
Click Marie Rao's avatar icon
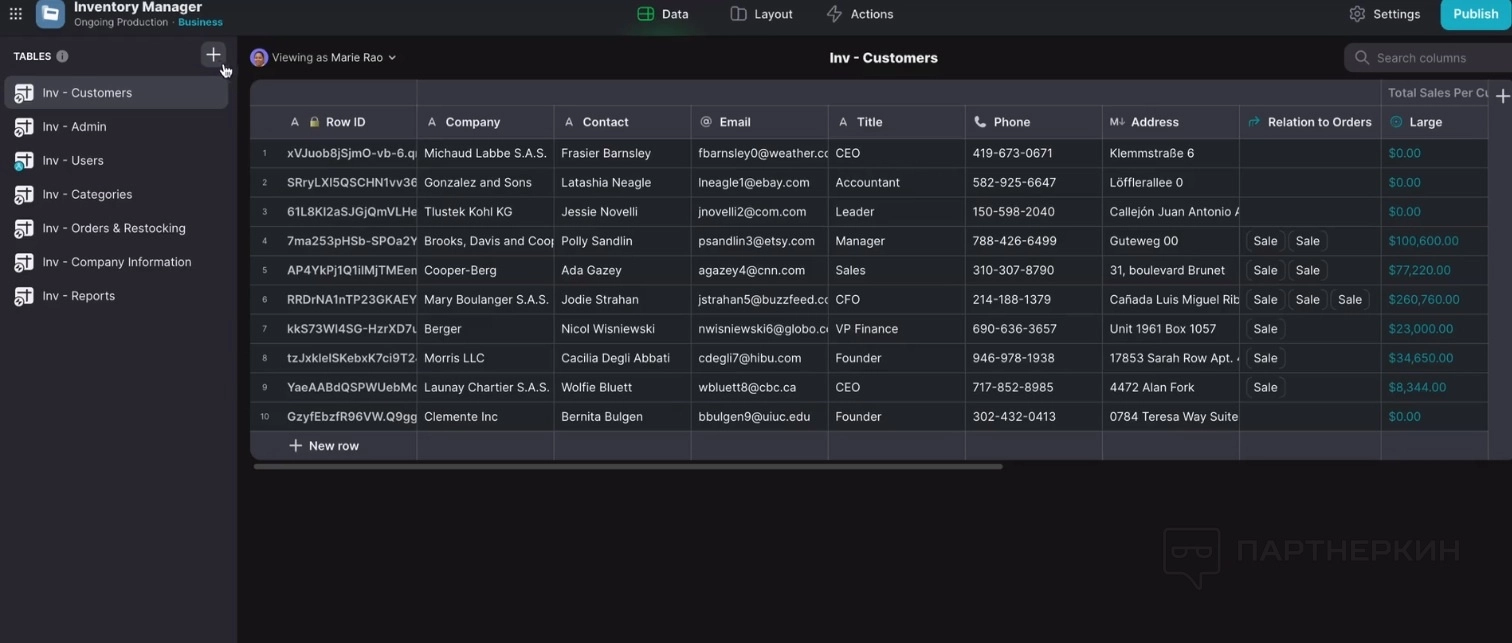click(x=259, y=58)
